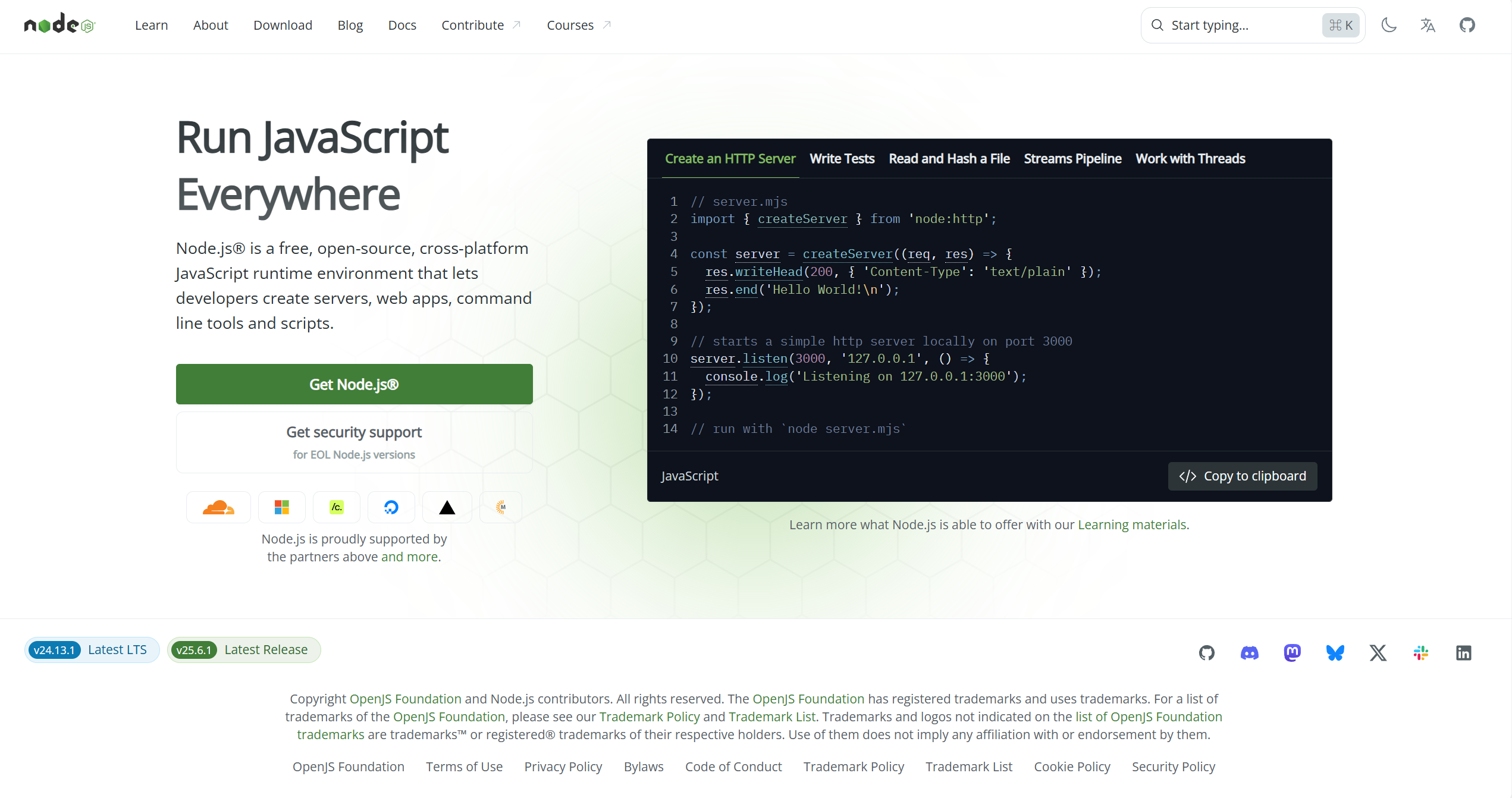This screenshot has height=798, width=1512.
Task: Open the Download menu item
Action: pyautogui.click(x=283, y=25)
